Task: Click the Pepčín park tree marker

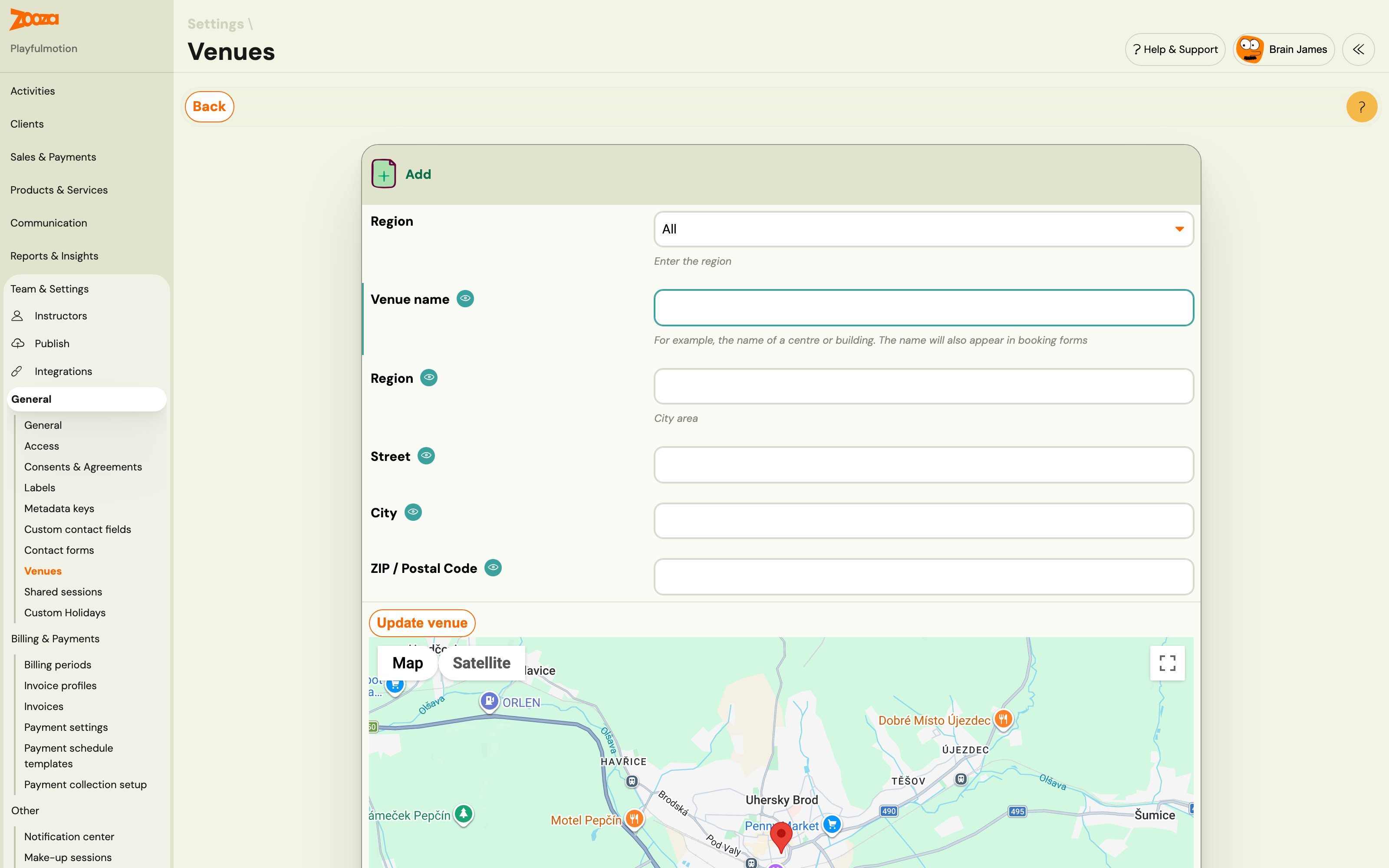Action: 463,814
